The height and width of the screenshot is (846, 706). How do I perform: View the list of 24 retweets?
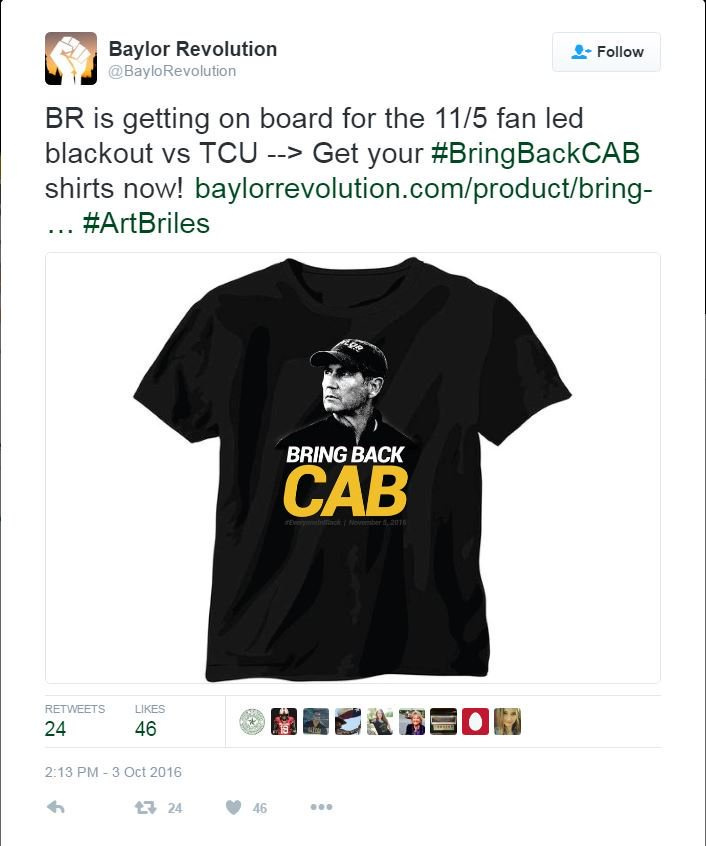click(74, 721)
